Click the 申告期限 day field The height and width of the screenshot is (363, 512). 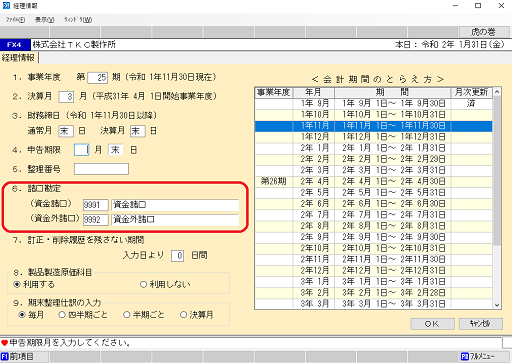point(115,150)
